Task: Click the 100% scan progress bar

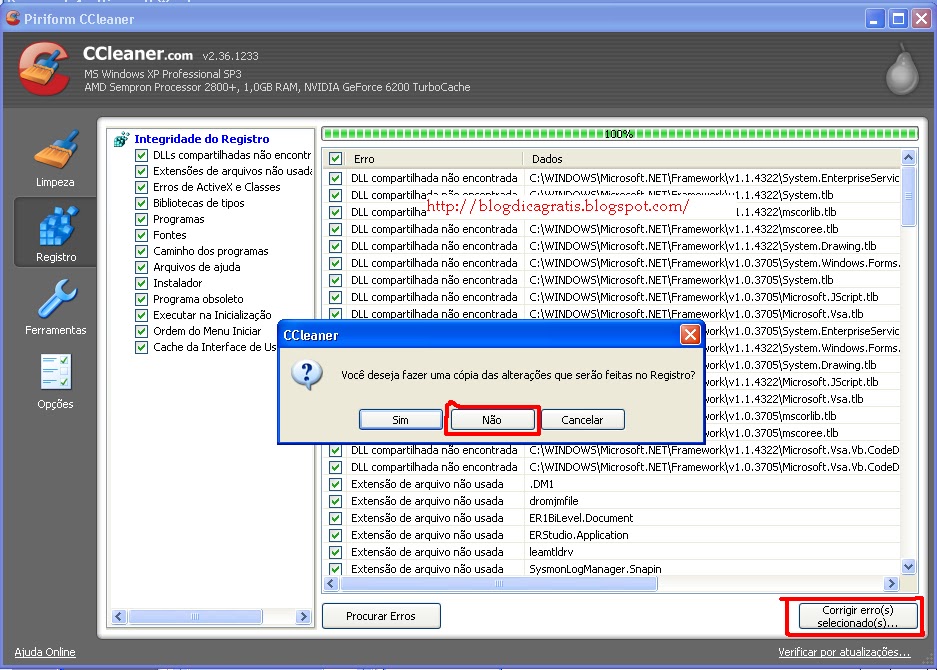Action: click(x=620, y=134)
